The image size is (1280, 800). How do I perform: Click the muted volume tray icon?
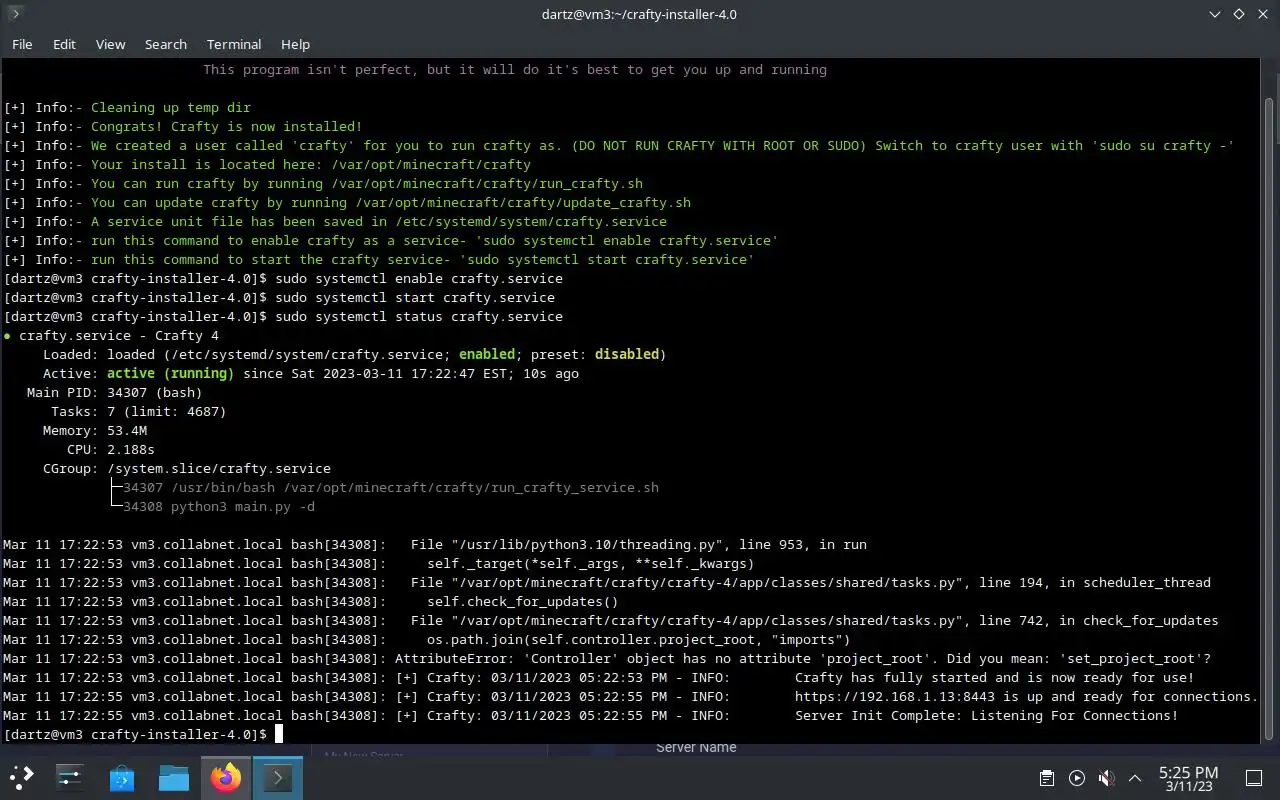tap(1106, 778)
